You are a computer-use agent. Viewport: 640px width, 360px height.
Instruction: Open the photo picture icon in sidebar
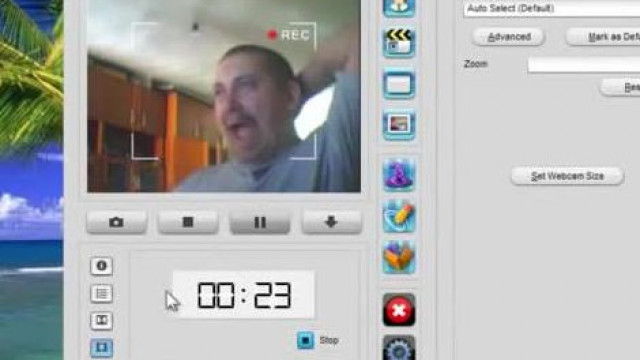pos(399,124)
